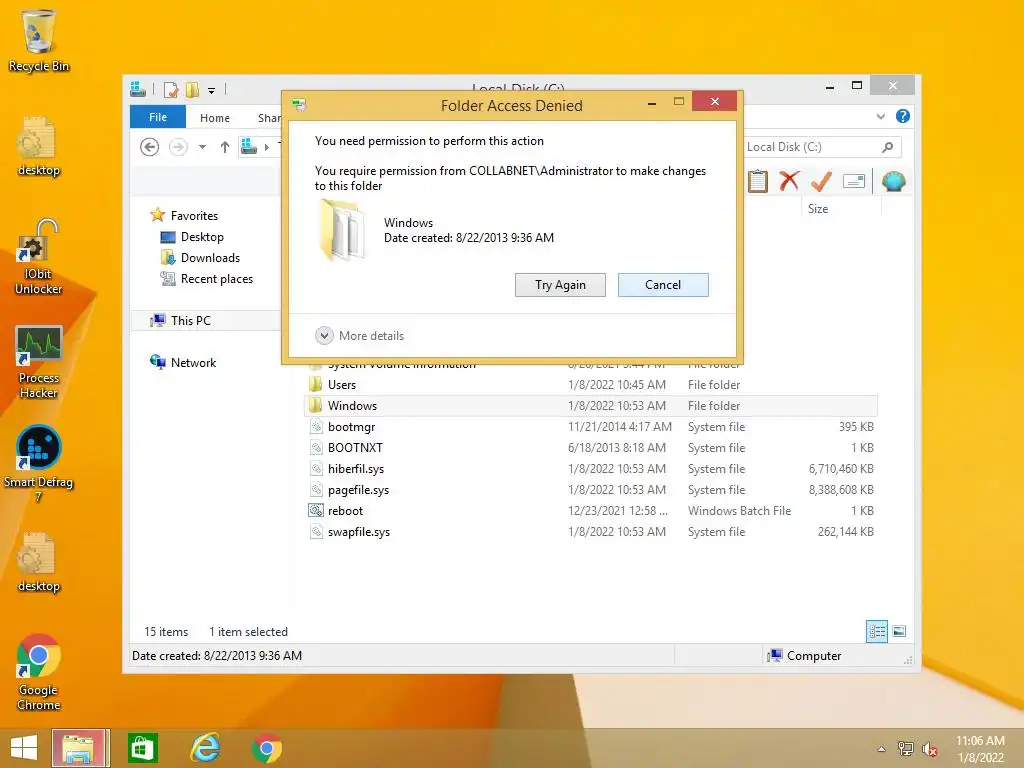1024x768 pixels.
Task: Switch to the Share ribbon tab
Action: pyautogui.click(x=268, y=118)
